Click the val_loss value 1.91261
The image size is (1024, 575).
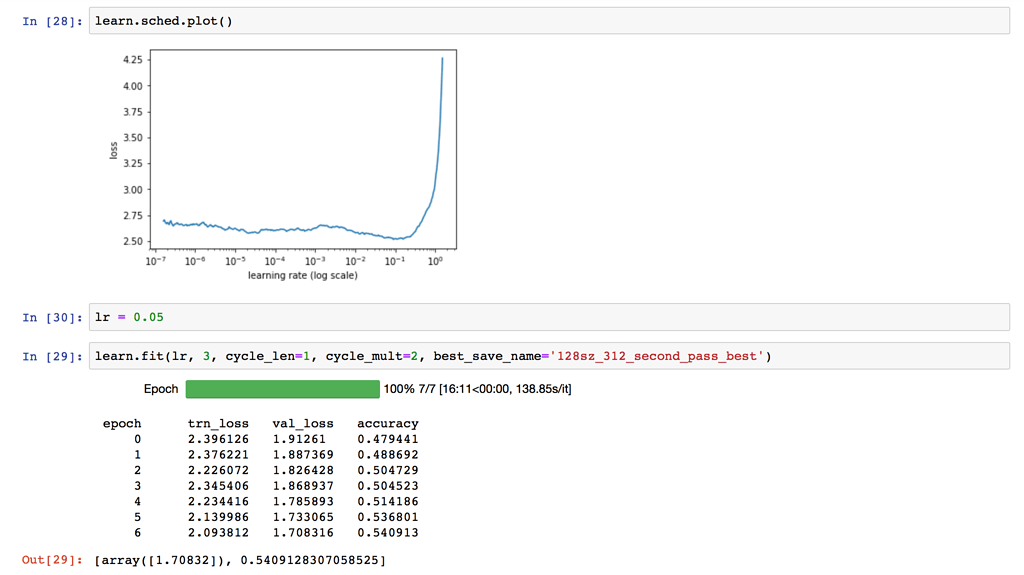299,439
